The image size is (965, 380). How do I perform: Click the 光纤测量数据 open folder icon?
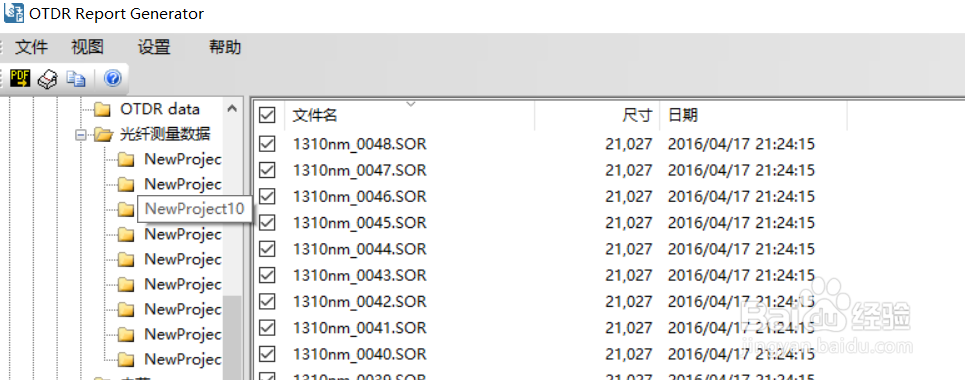(103, 134)
